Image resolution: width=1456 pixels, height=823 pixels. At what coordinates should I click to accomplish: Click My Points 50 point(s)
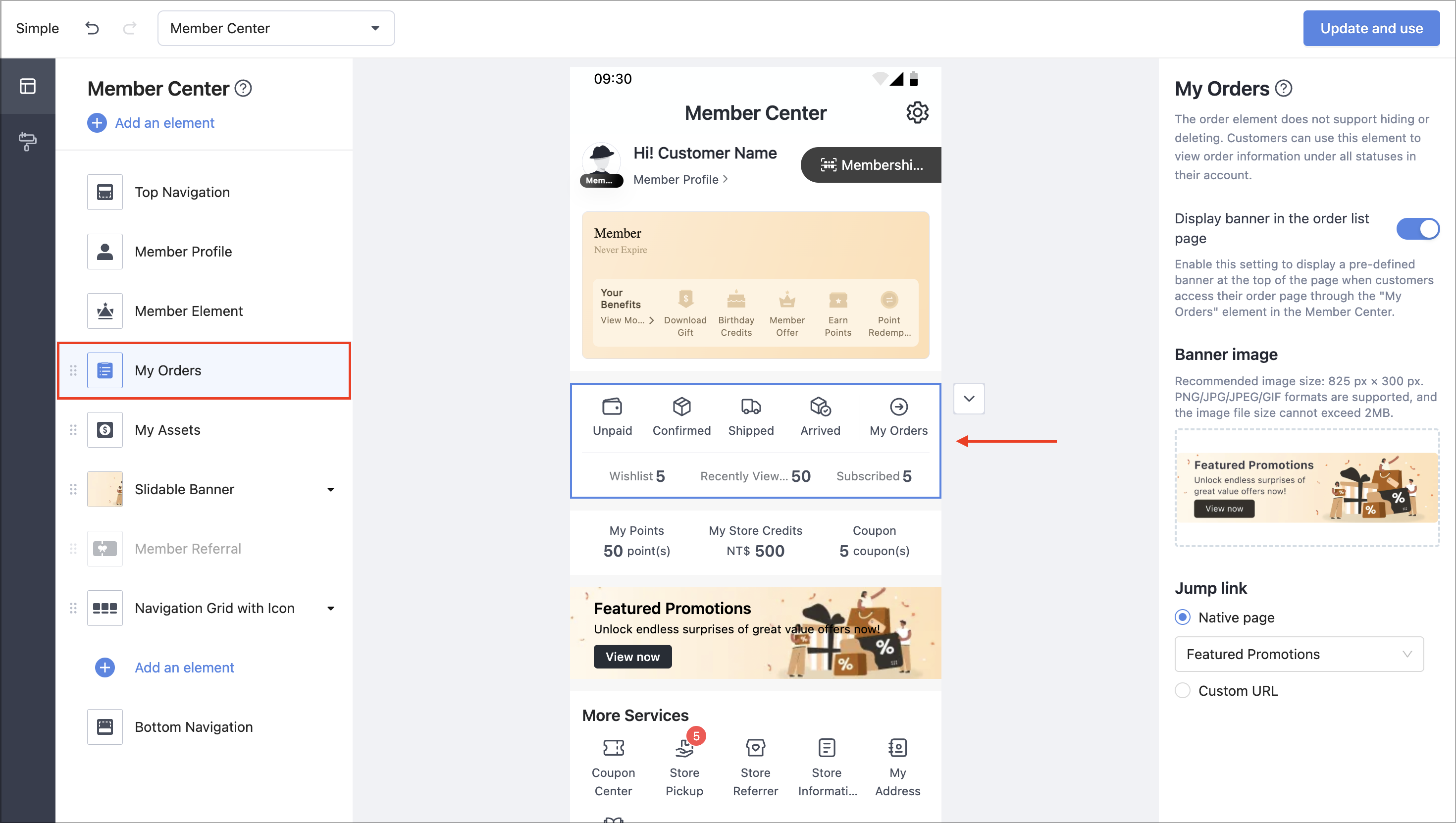click(636, 541)
